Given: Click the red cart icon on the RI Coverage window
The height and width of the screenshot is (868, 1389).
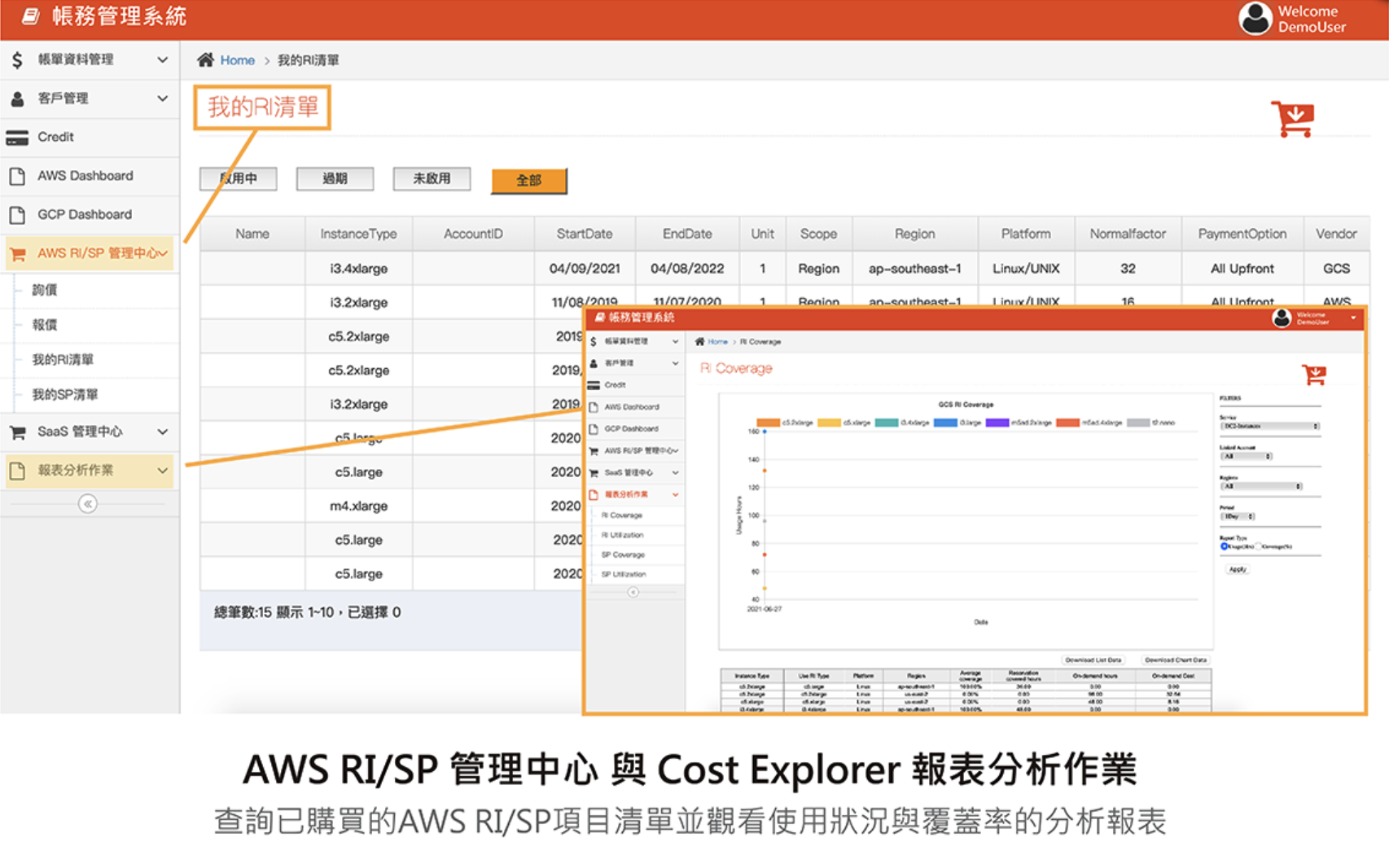Looking at the screenshot, I should click(x=1314, y=375).
